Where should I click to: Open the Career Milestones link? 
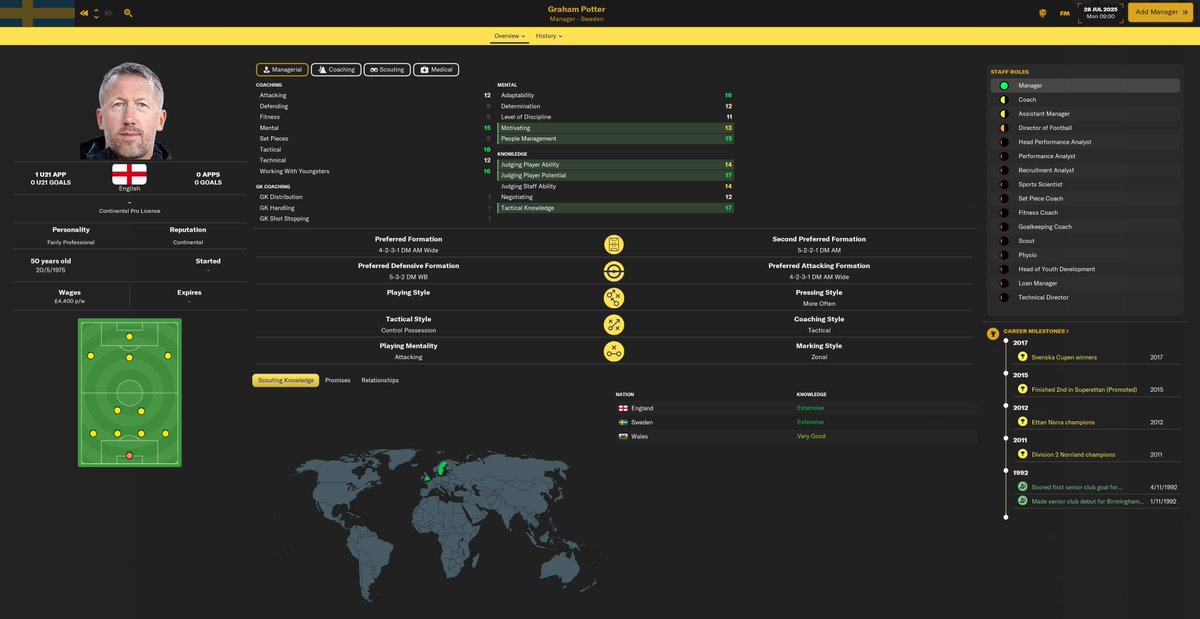tap(1036, 330)
